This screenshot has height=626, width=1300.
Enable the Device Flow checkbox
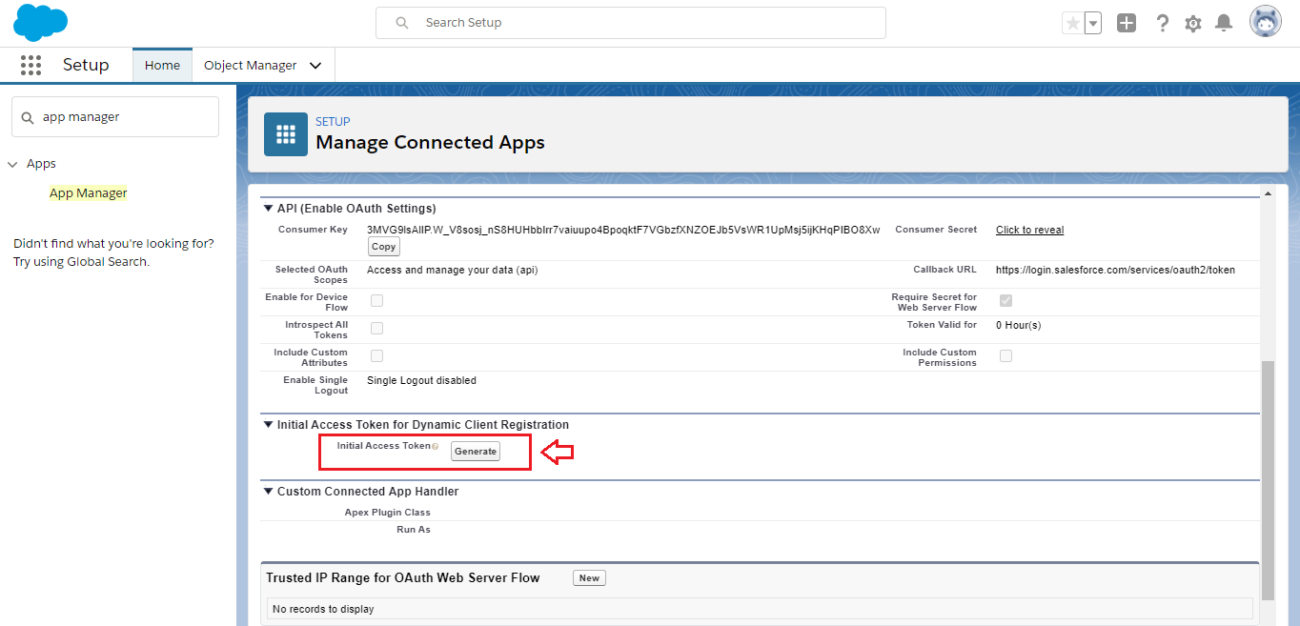click(x=376, y=300)
